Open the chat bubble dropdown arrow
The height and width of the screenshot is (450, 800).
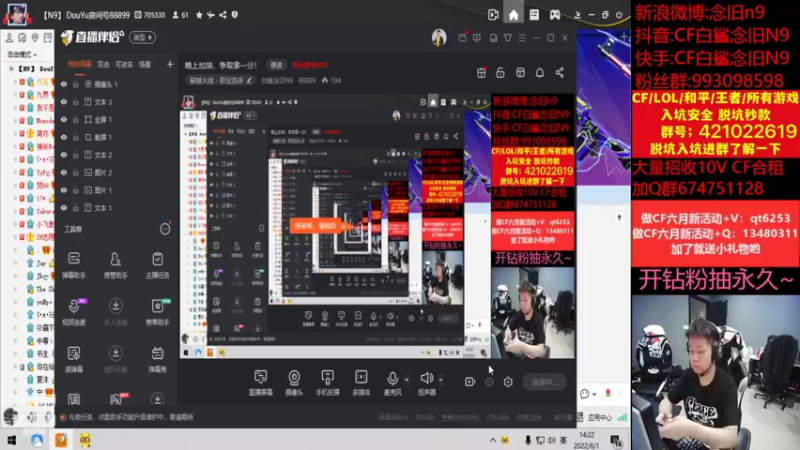594,394
